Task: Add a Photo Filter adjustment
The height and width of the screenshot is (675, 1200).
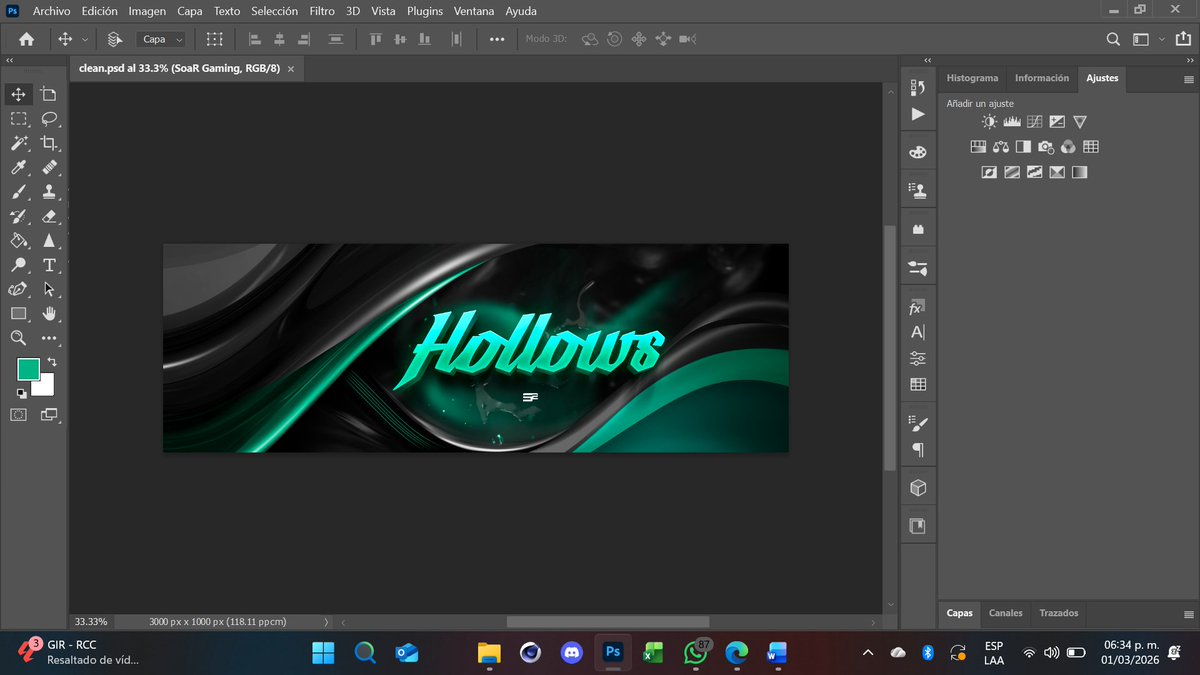Action: 1046,147
